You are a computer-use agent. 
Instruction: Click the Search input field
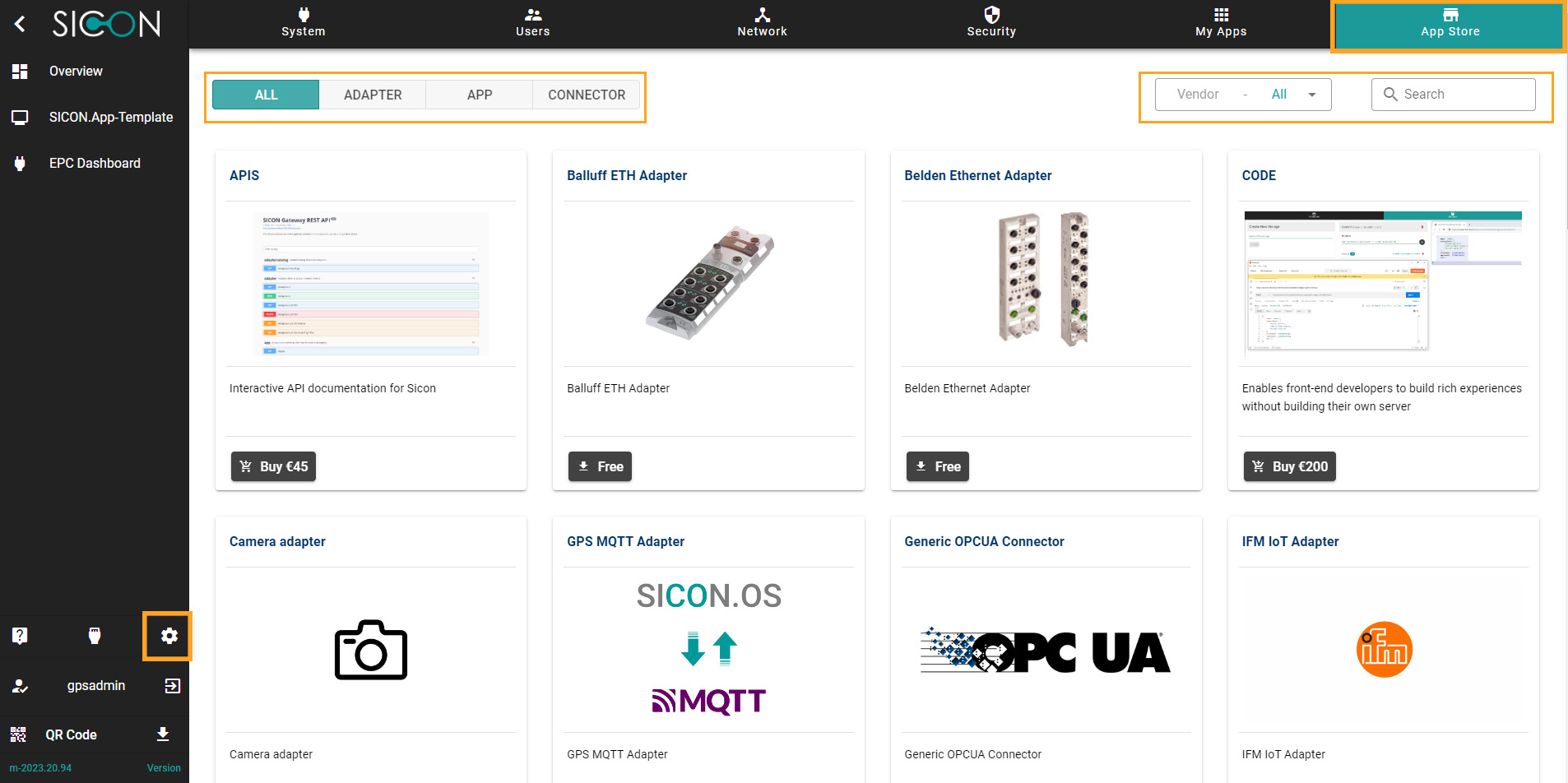(1462, 95)
